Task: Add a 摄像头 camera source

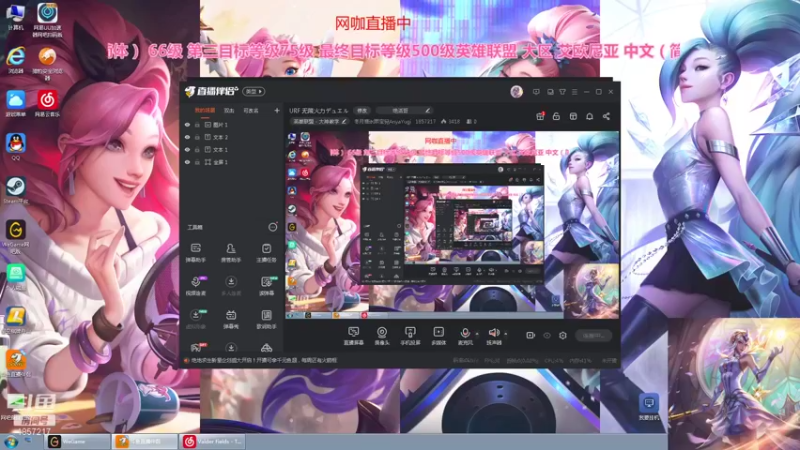Action: pyautogui.click(x=382, y=336)
